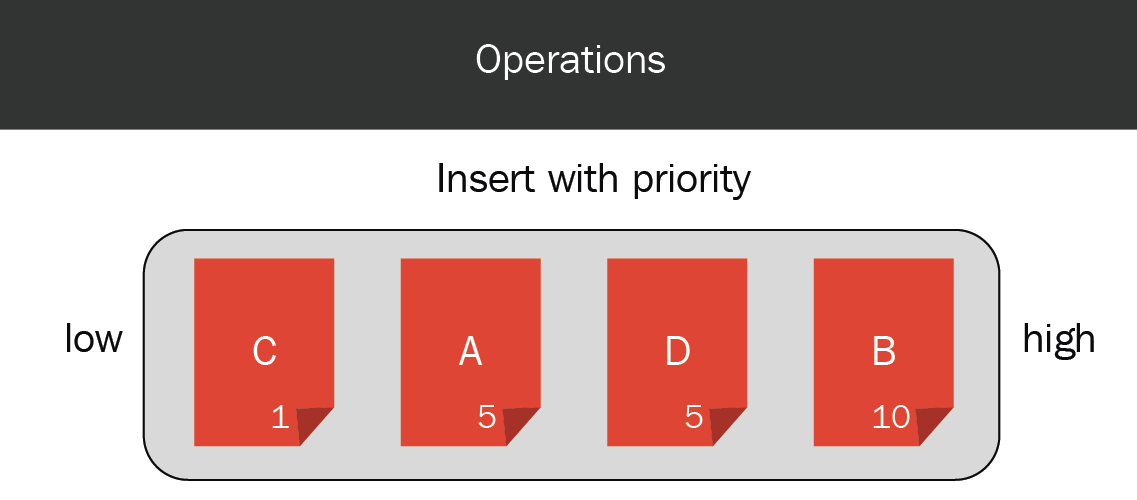Click priority number 1 on card C
The height and width of the screenshot is (500, 1137).
point(280,417)
